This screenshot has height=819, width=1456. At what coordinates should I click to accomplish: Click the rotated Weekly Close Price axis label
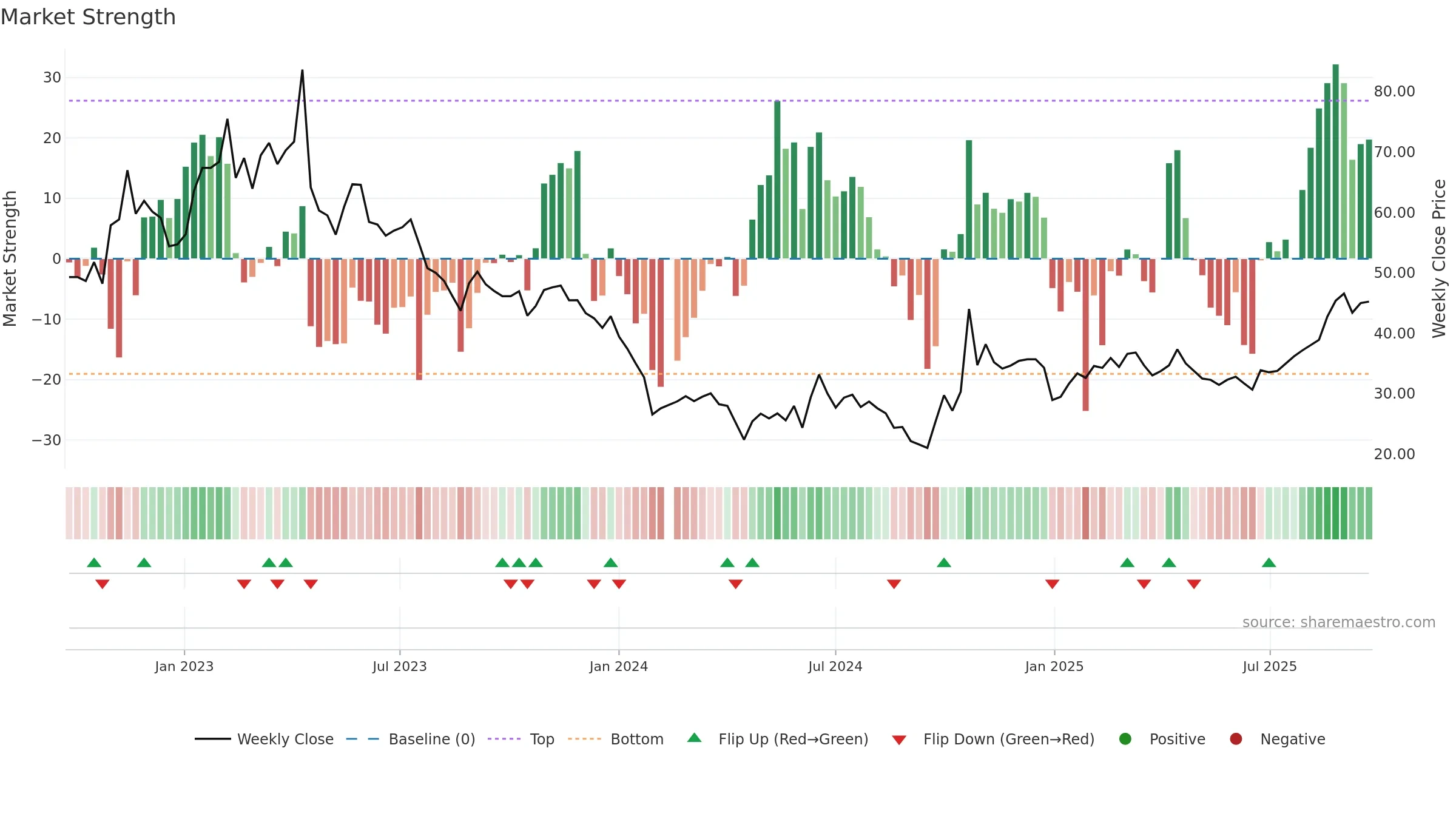pos(1439,258)
